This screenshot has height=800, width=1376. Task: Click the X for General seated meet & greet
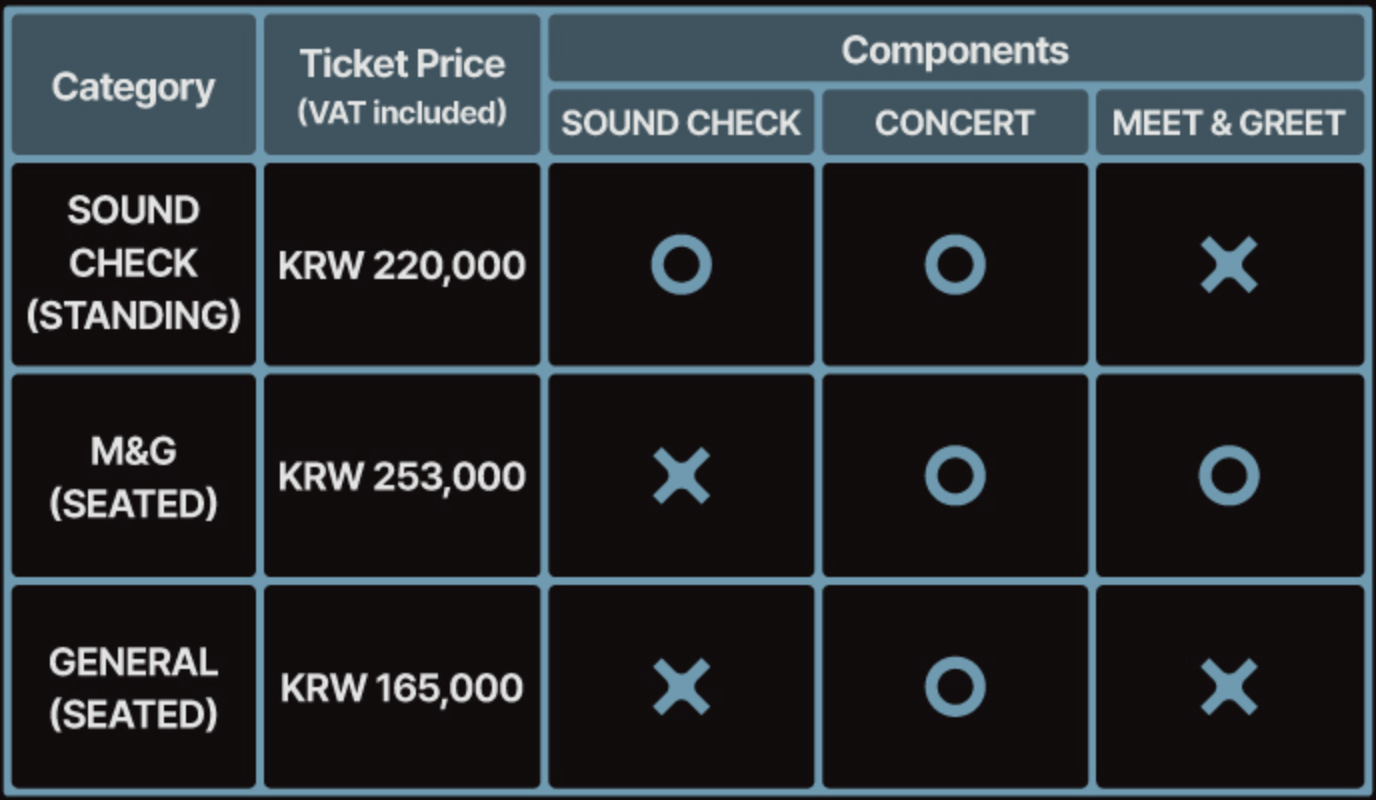coord(1229,687)
